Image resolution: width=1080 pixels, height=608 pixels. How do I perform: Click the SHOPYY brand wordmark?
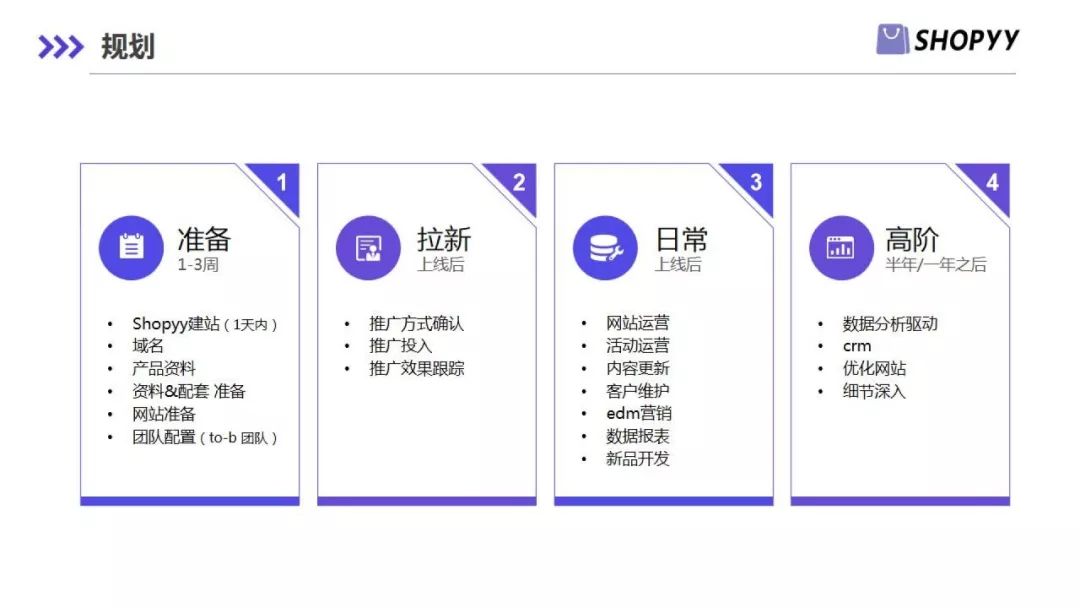click(x=966, y=40)
